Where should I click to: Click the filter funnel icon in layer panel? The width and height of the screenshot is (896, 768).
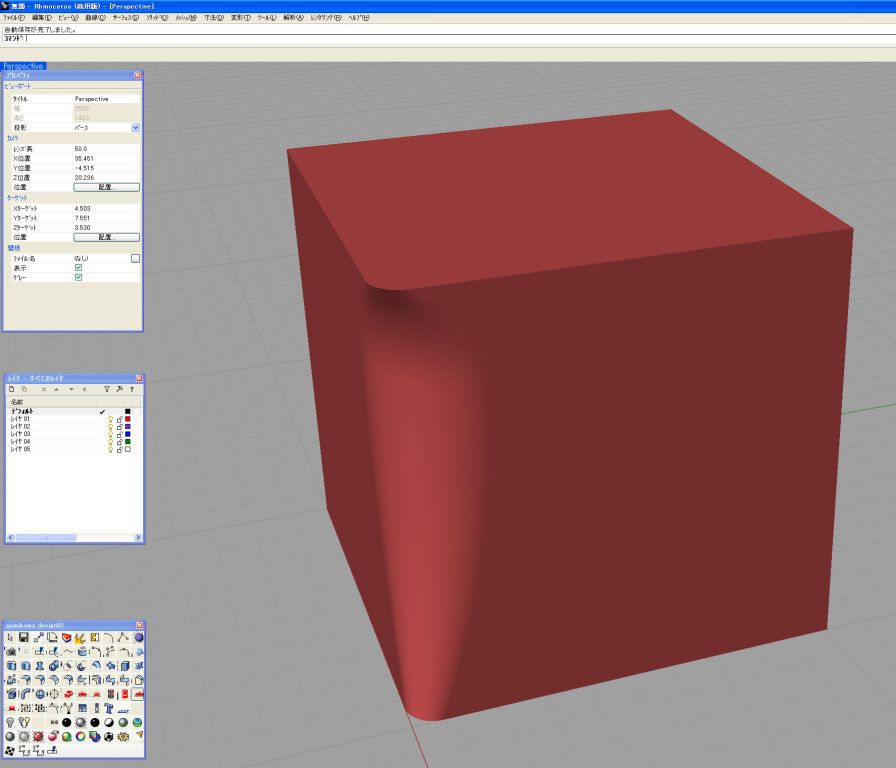click(x=107, y=388)
